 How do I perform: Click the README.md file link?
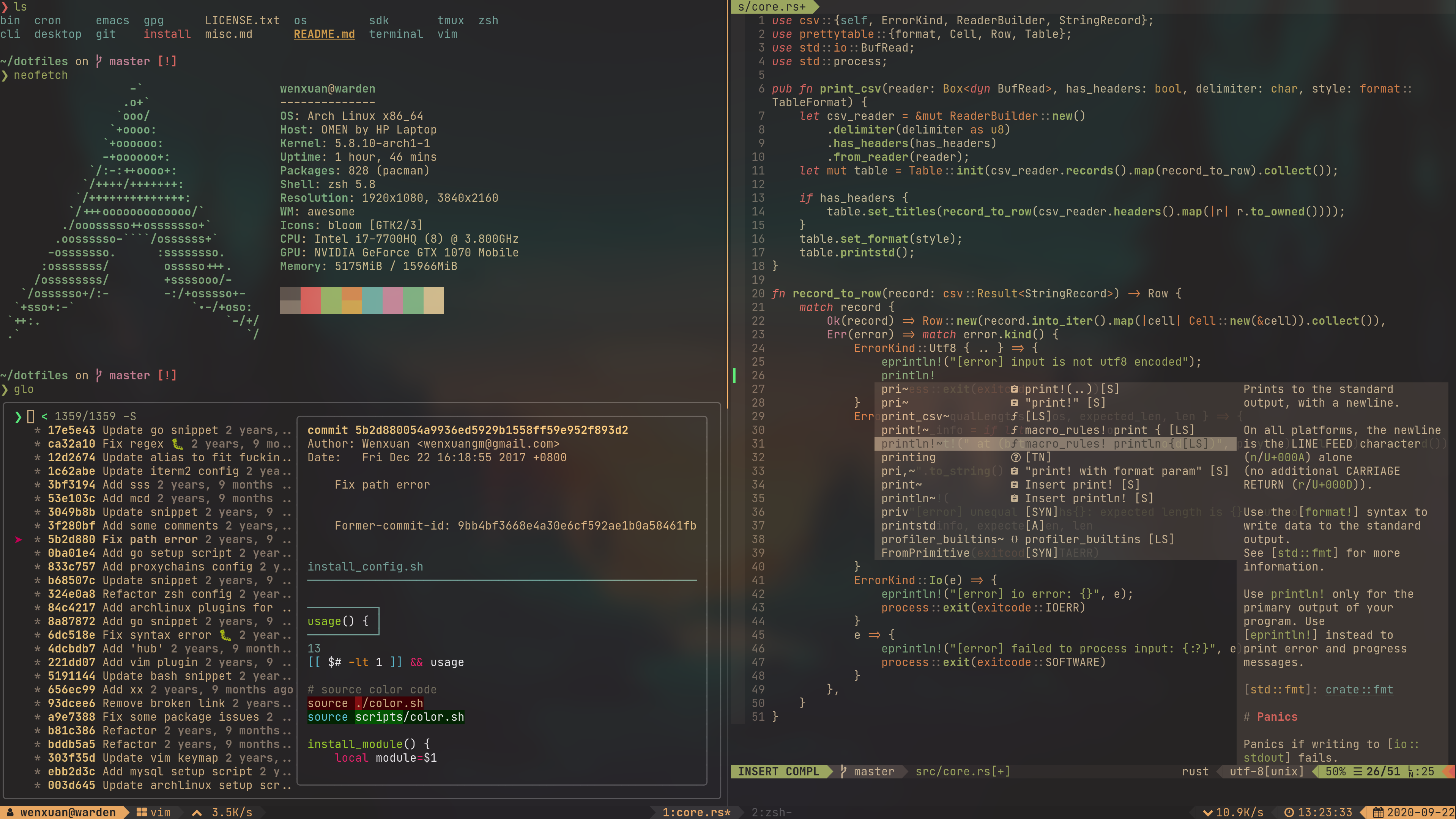click(324, 35)
